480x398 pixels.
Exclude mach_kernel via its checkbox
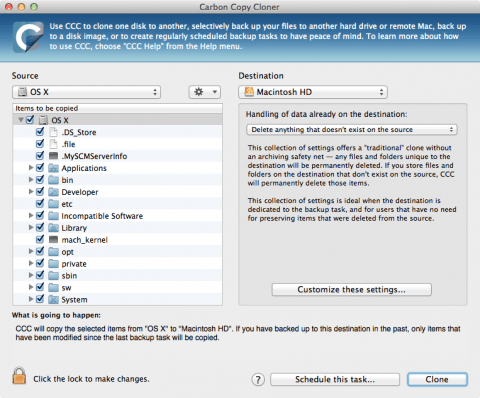pyautogui.click(x=40, y=239)
